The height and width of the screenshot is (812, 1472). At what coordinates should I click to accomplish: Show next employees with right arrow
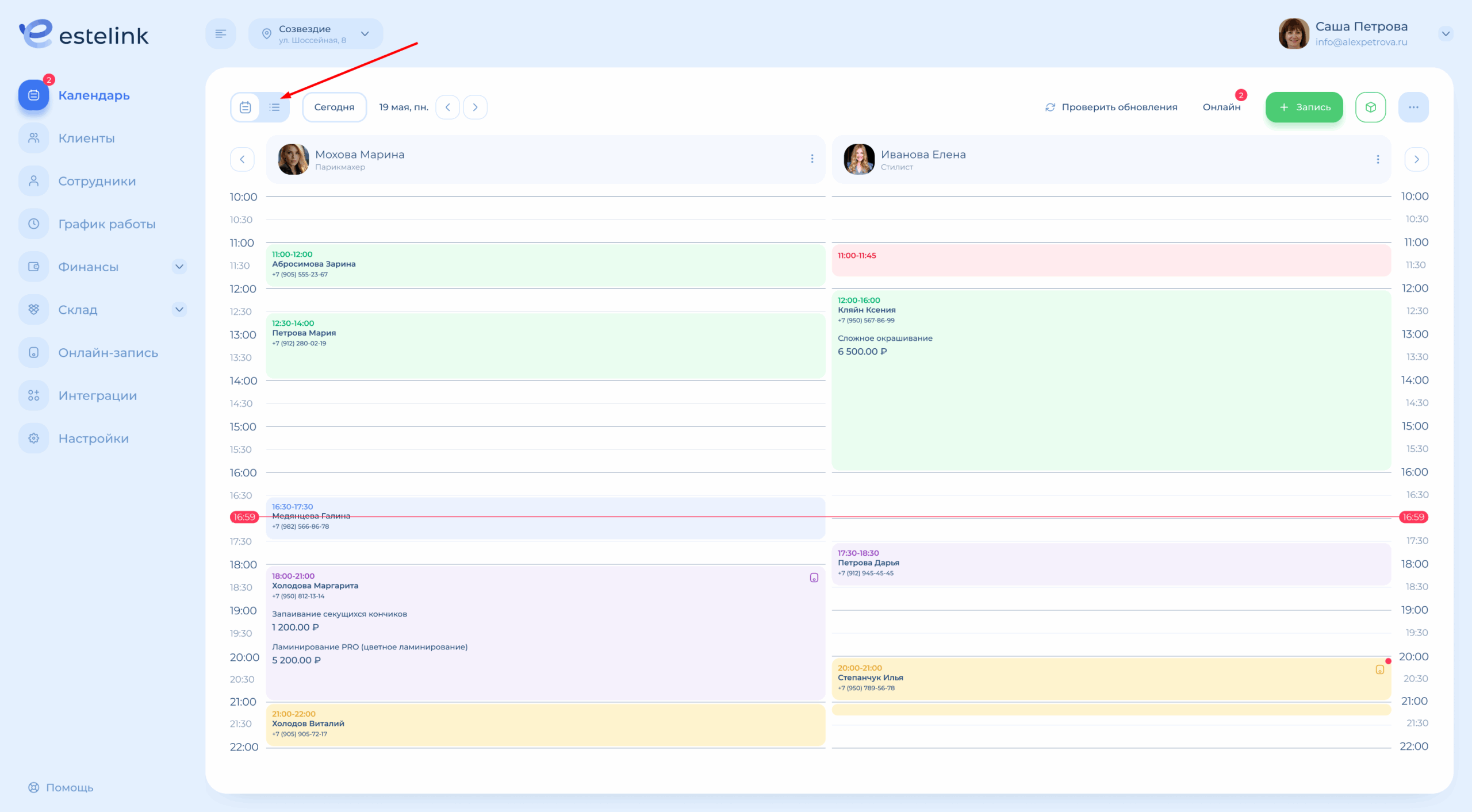(x=1417, y=160)
